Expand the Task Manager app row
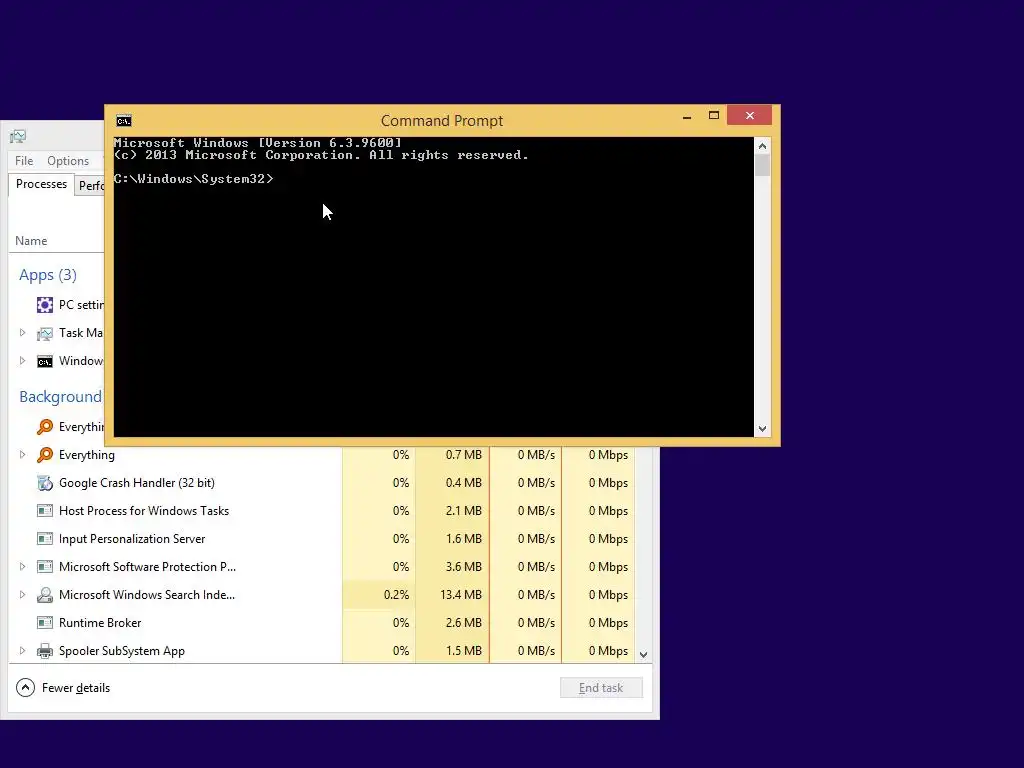This screenshot has width=1024, height=768. coord(22,333)
